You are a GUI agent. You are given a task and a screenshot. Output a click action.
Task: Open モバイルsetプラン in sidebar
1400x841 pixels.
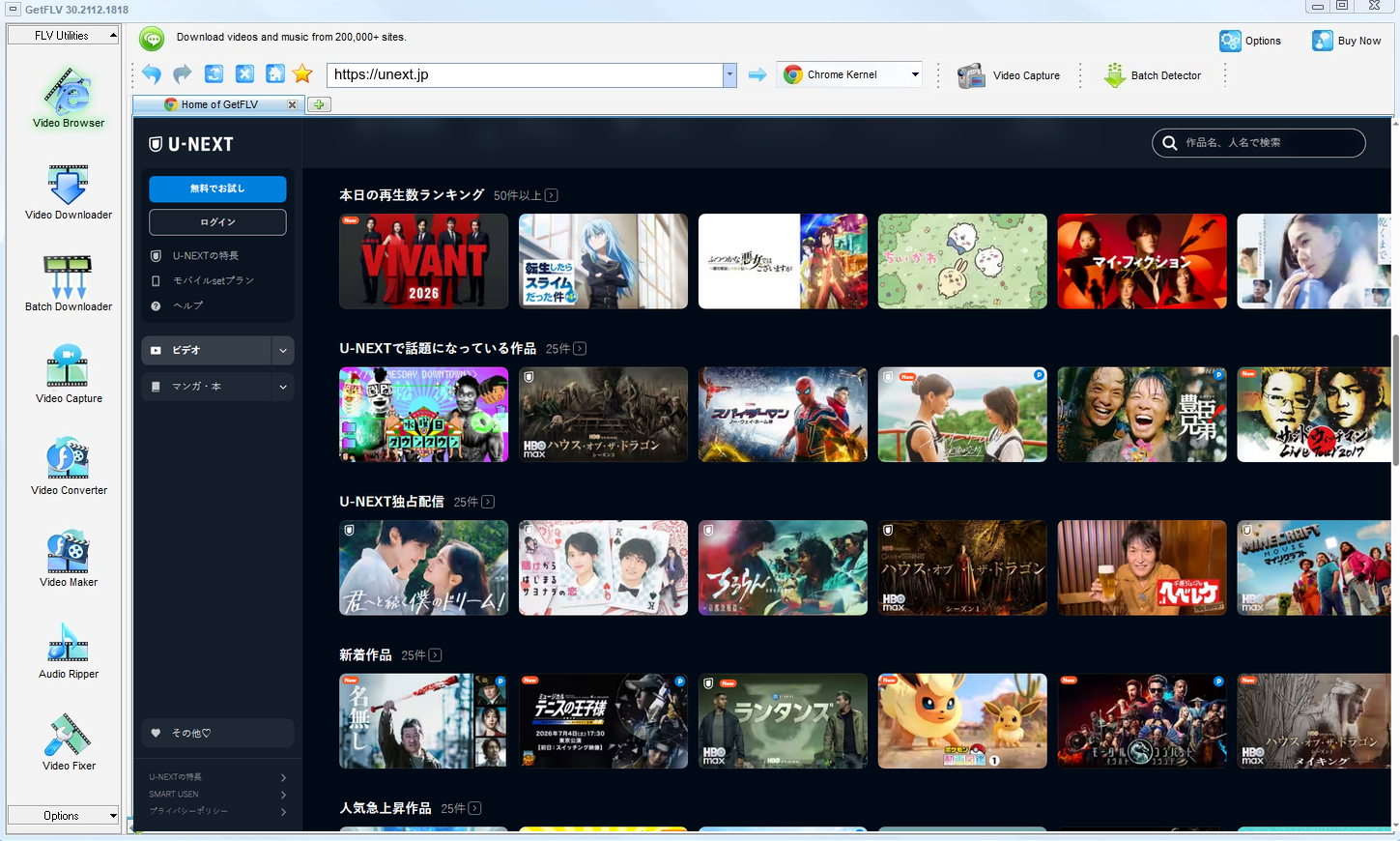(214, 280)
